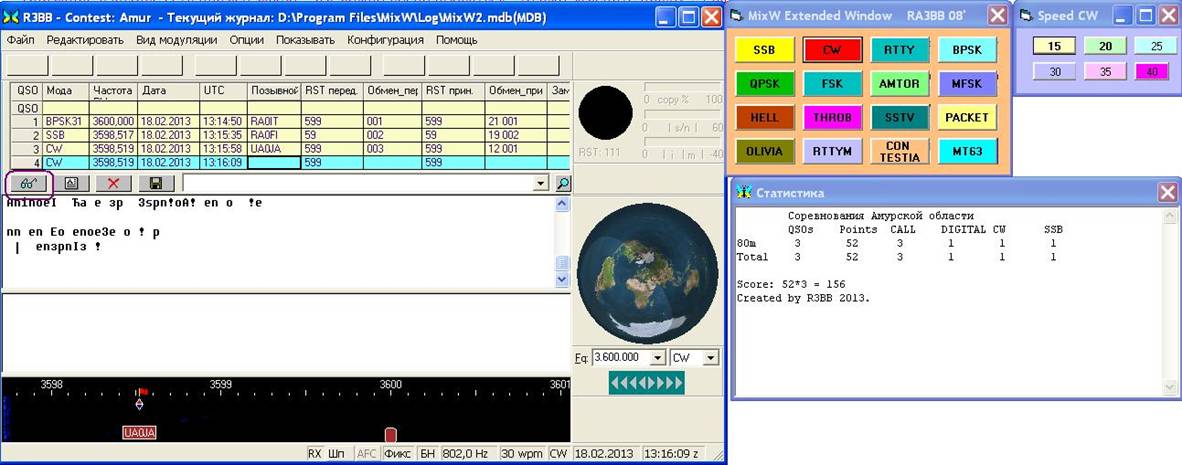
Task: Open the CW mode dropdown near globe
Action: coord(710,357)
